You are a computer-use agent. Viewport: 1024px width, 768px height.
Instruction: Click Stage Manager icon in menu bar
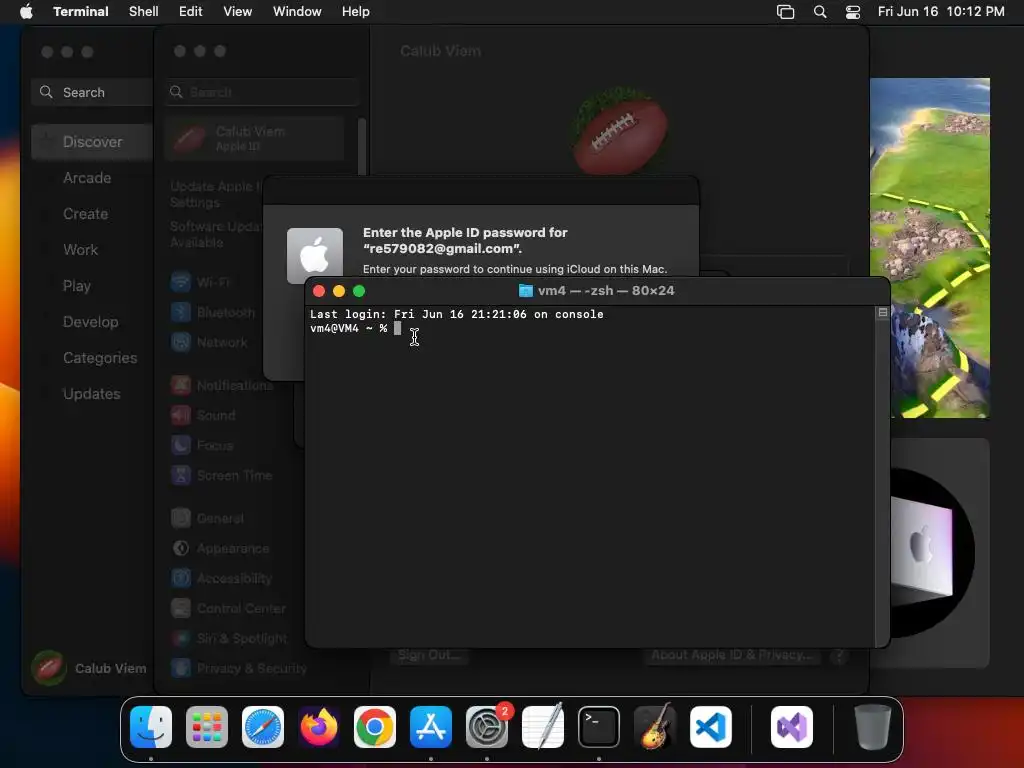click(786, 12)
